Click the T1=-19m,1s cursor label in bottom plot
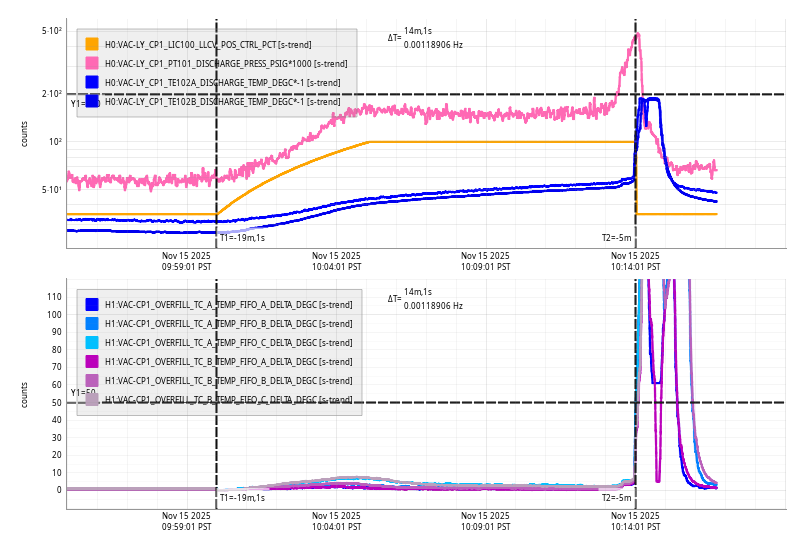 242,497
